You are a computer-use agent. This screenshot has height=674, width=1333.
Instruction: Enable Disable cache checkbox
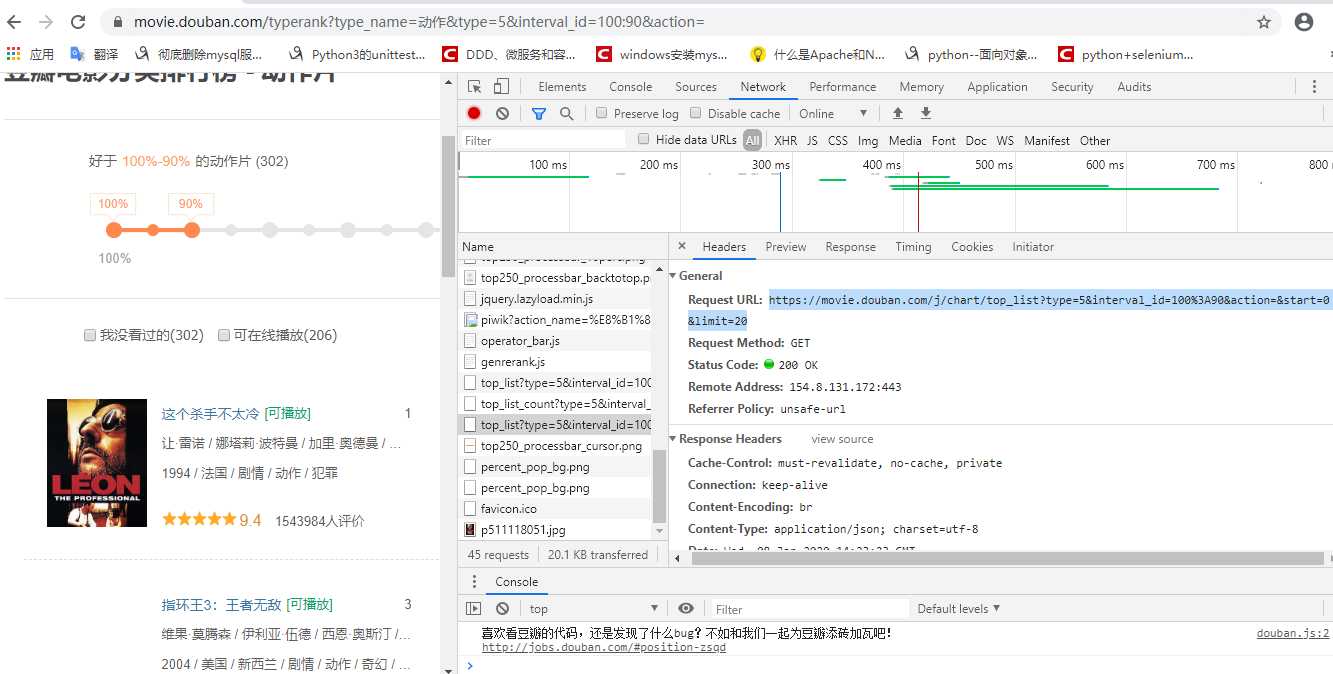click(x=696, y=113)
